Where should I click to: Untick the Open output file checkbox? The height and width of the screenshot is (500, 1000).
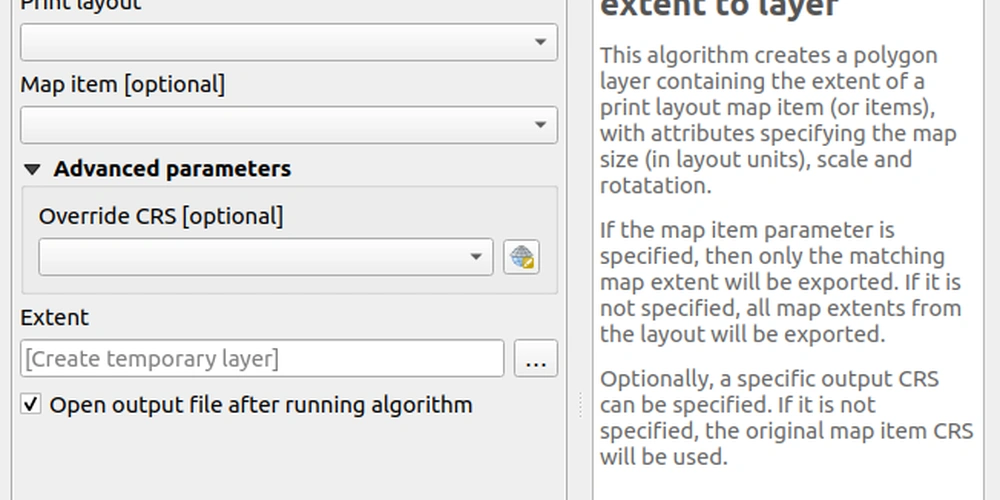[31, 405]
